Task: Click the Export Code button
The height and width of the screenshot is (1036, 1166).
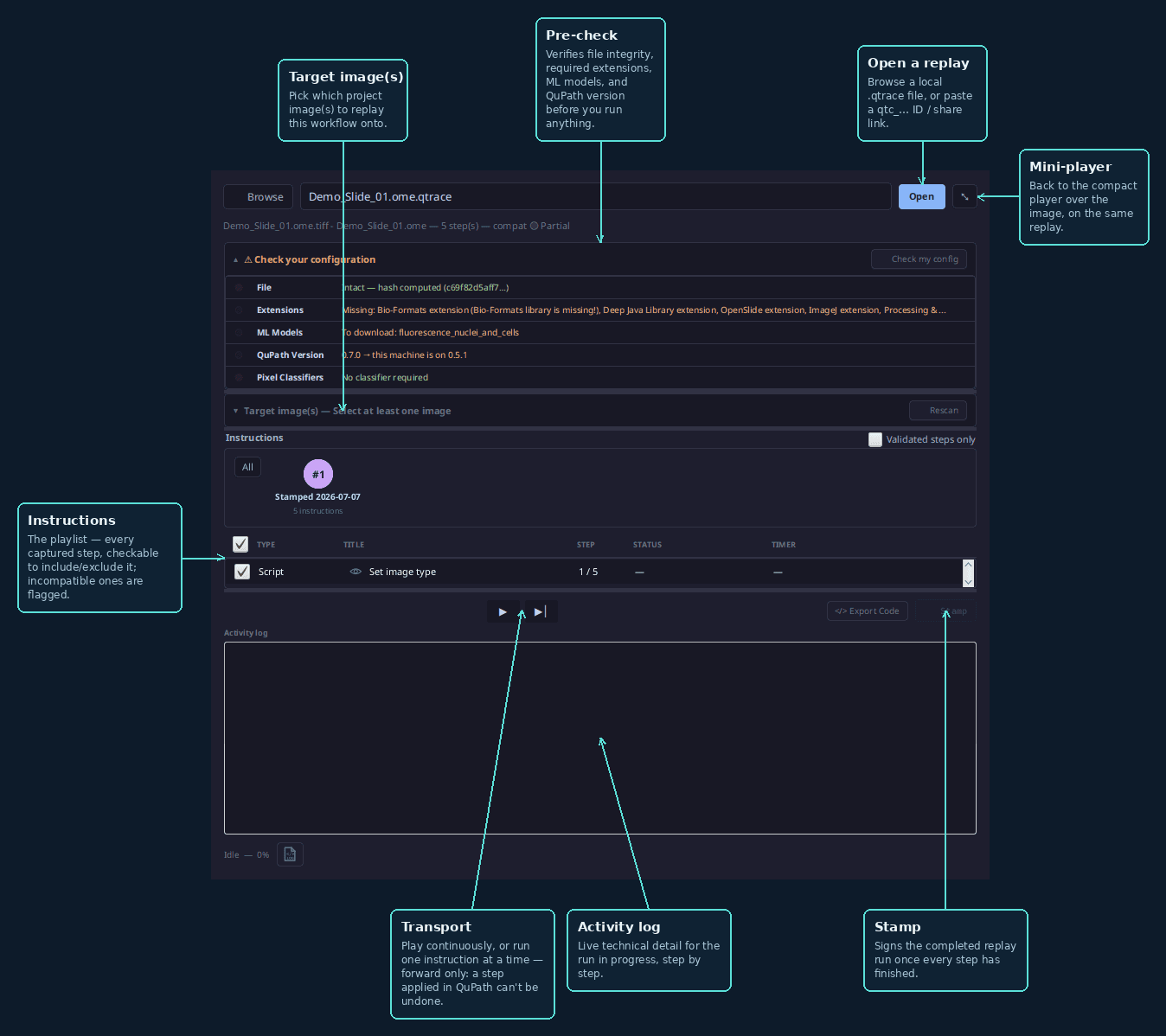Action: 867,611
